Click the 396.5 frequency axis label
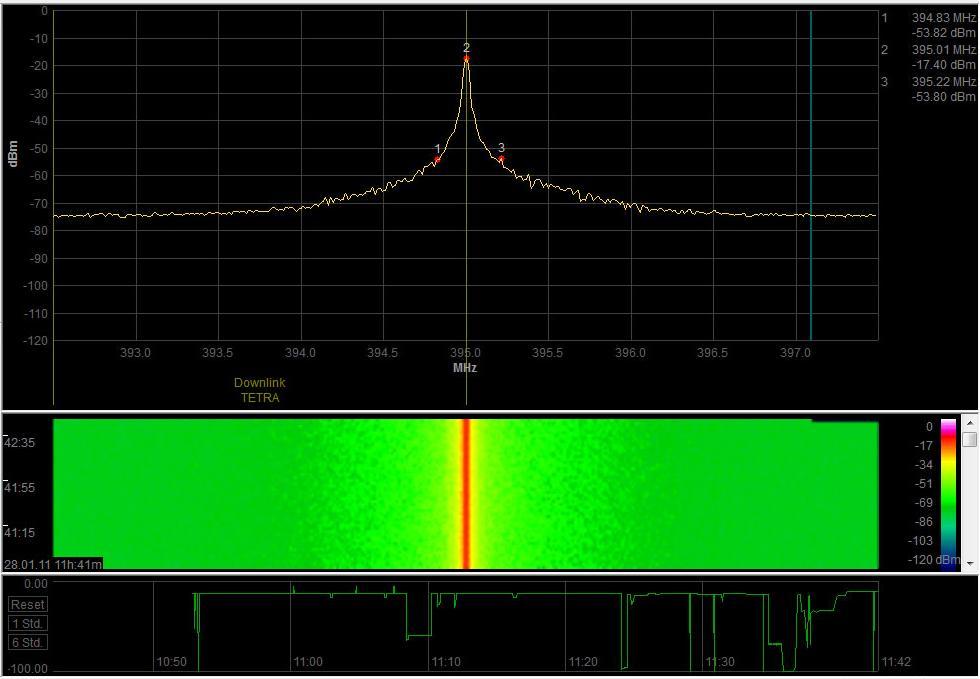Image resolution: width=980 pixels, height=679 pixels. click(712, 353)
